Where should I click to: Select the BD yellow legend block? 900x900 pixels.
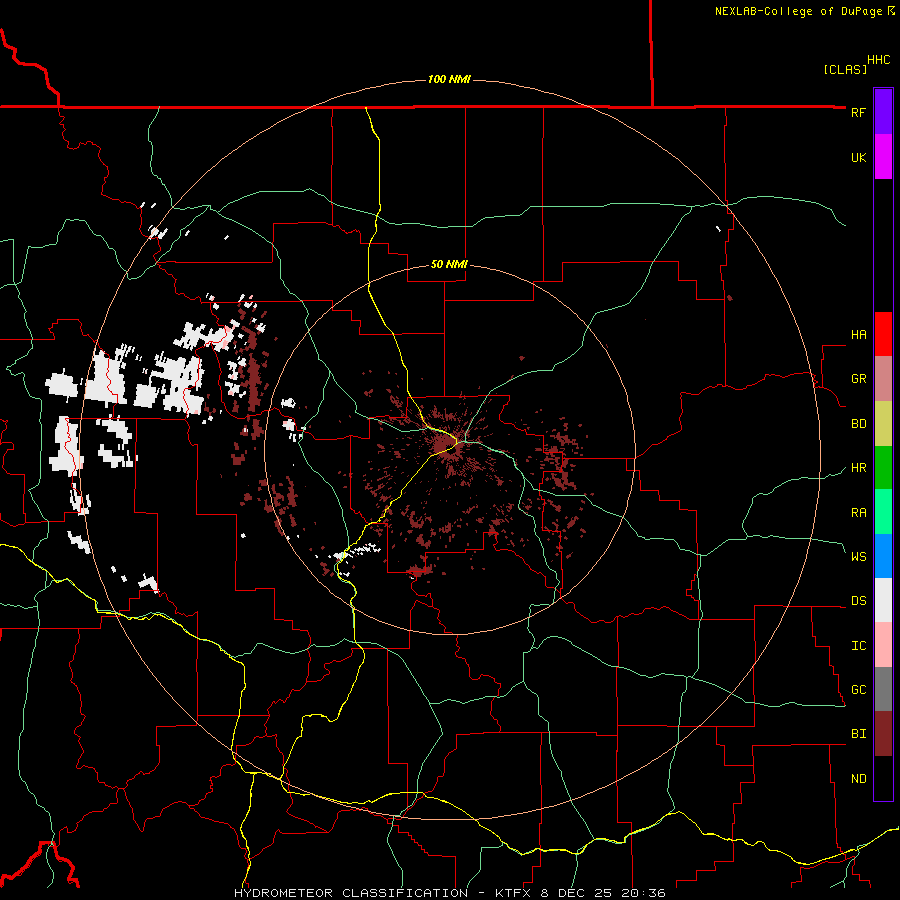(x=883, y=423)
